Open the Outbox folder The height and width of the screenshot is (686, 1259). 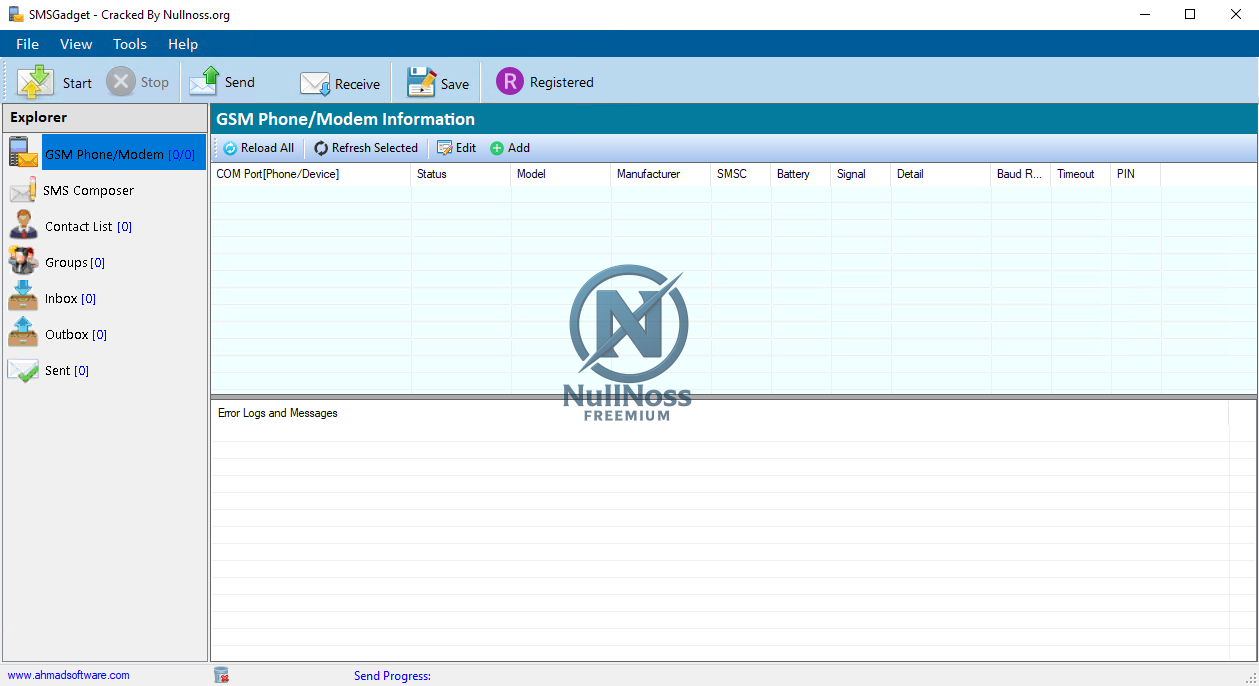click(66, 335)
